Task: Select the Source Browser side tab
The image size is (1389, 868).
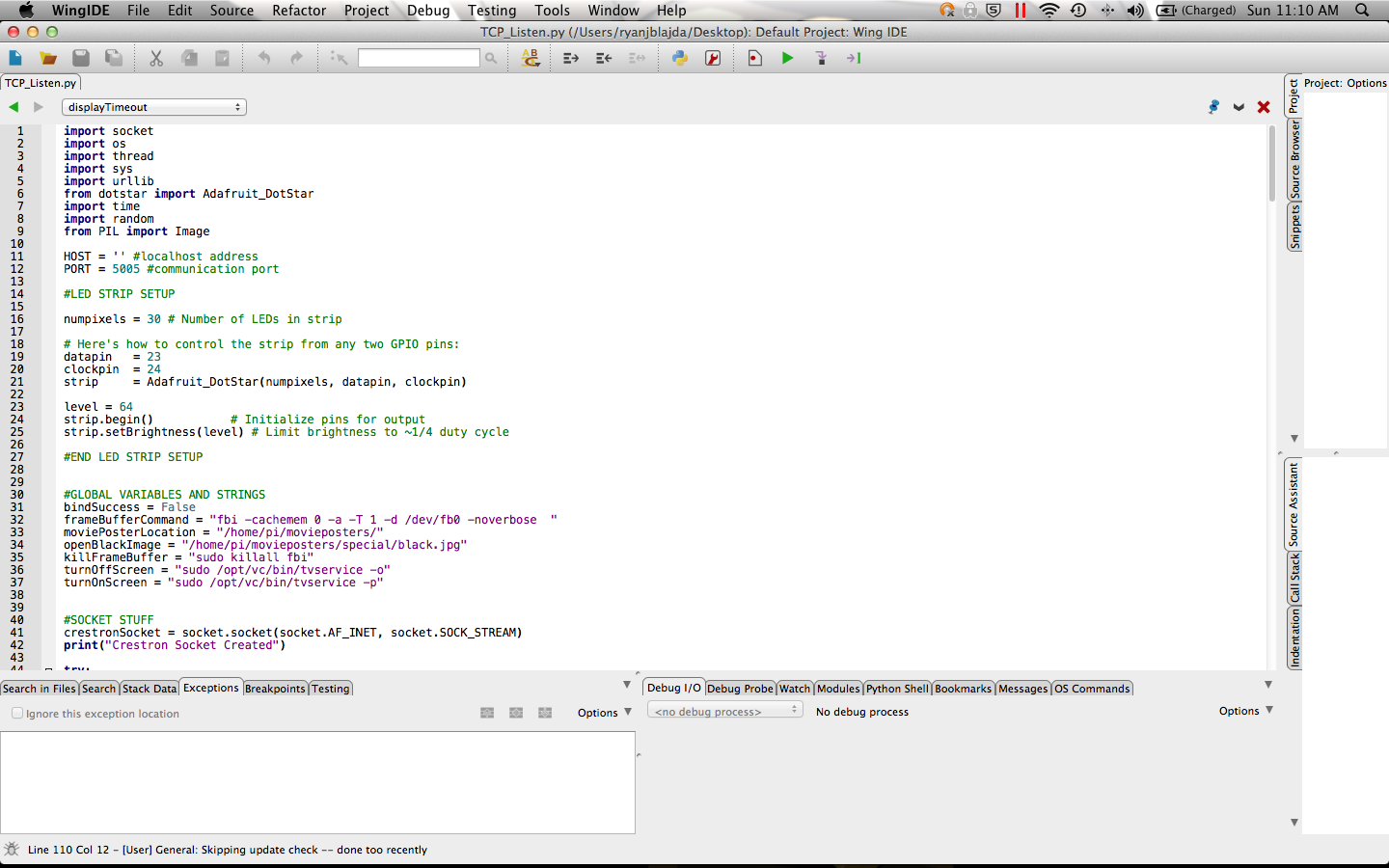Action: tap(1294, 159)
